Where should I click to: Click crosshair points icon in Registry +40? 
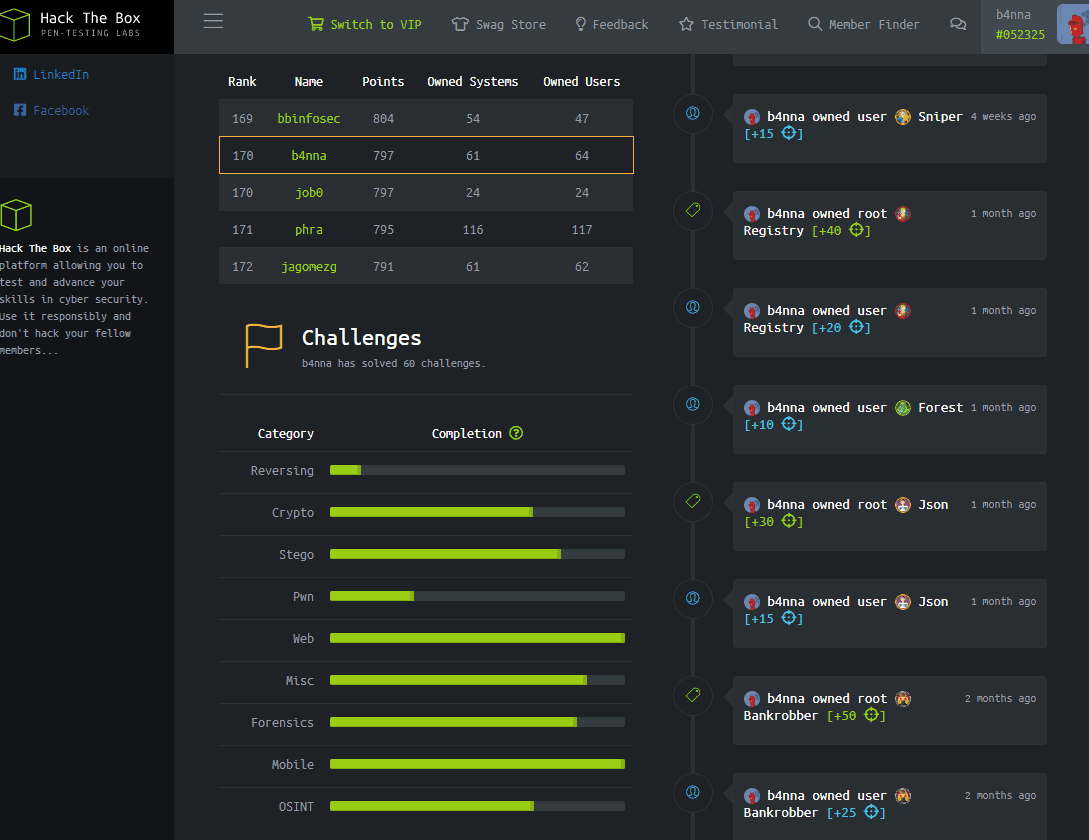pyautogui.click(x=856, y=230)
